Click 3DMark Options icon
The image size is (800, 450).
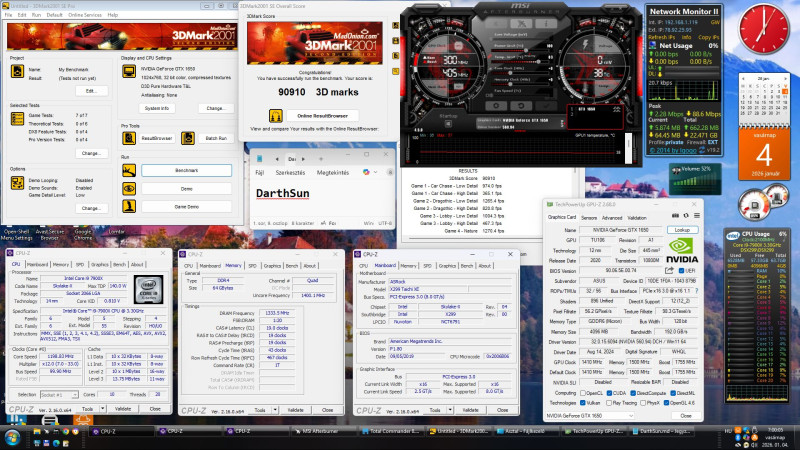(17, 183)
